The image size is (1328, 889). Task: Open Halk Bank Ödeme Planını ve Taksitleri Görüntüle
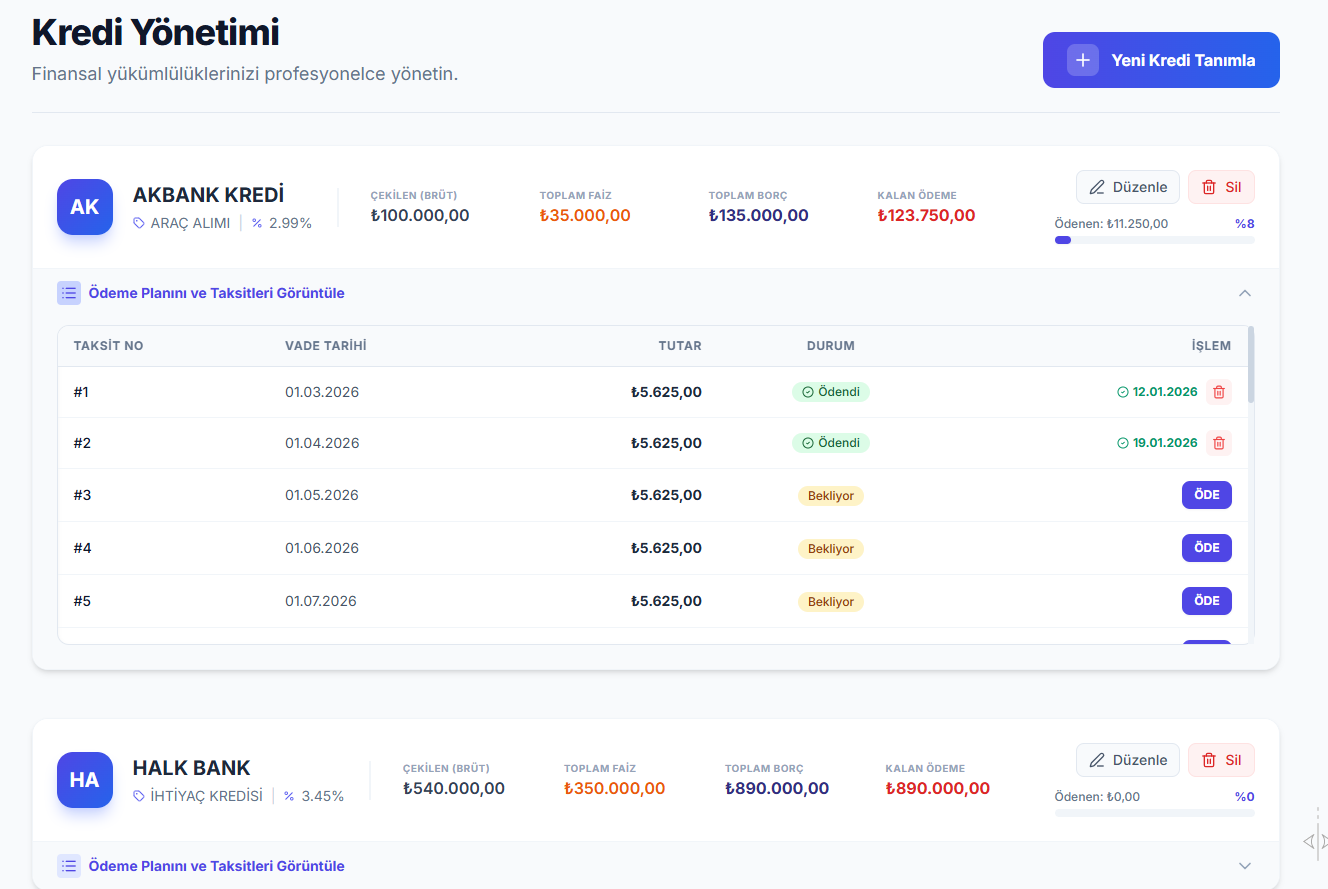(x=216, y=866)
